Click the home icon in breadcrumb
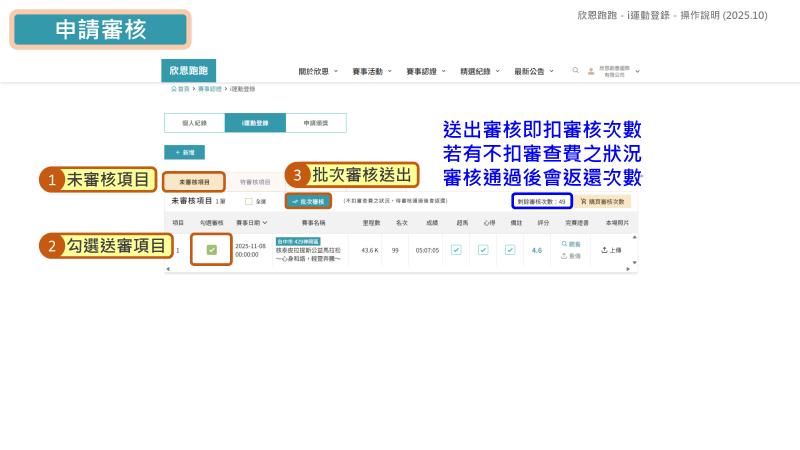This screenshot has width=800, height=450. [x=173, y=89]
